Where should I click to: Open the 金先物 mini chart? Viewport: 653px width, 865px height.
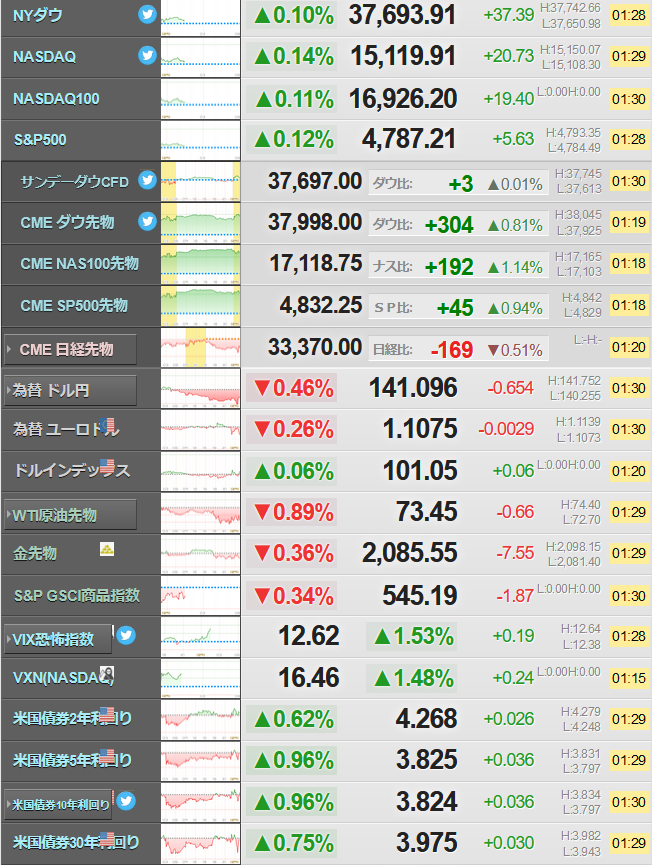click(201, 554)
